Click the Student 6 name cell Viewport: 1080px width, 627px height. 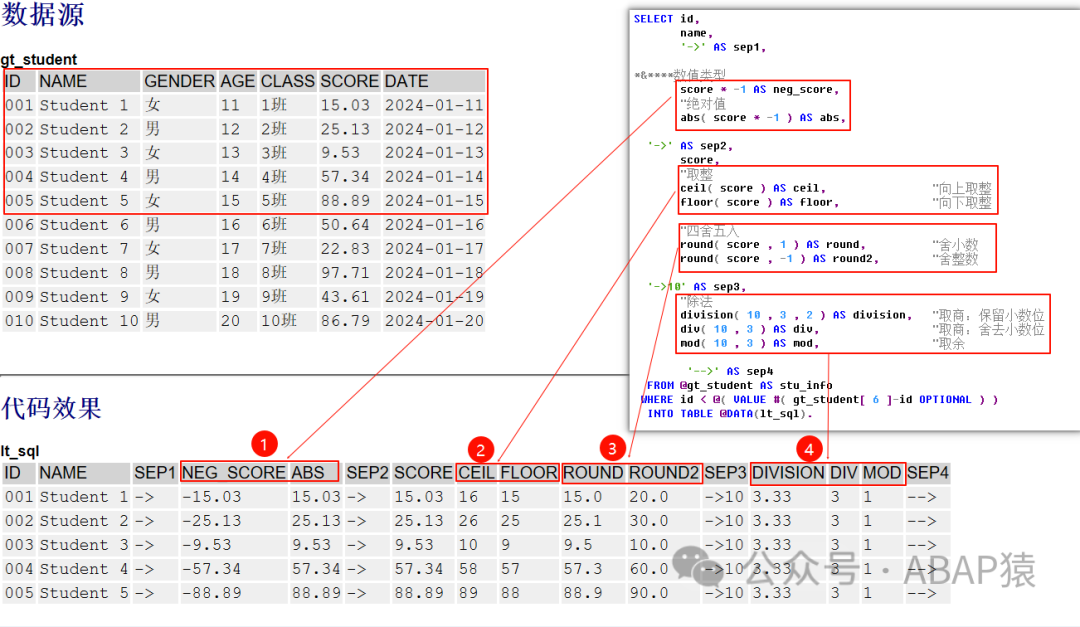84,225
